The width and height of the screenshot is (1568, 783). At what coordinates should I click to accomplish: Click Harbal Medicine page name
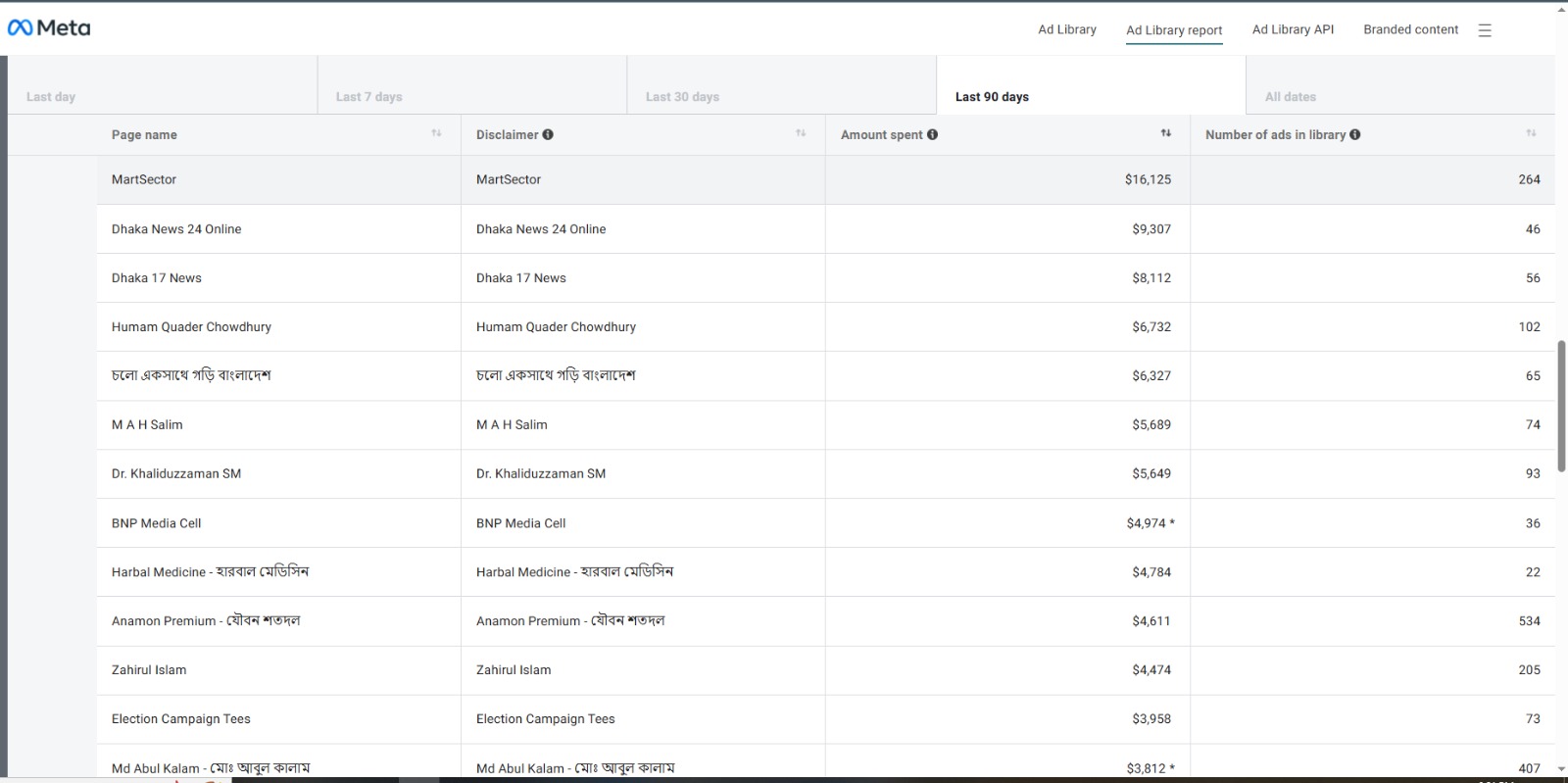210,572
